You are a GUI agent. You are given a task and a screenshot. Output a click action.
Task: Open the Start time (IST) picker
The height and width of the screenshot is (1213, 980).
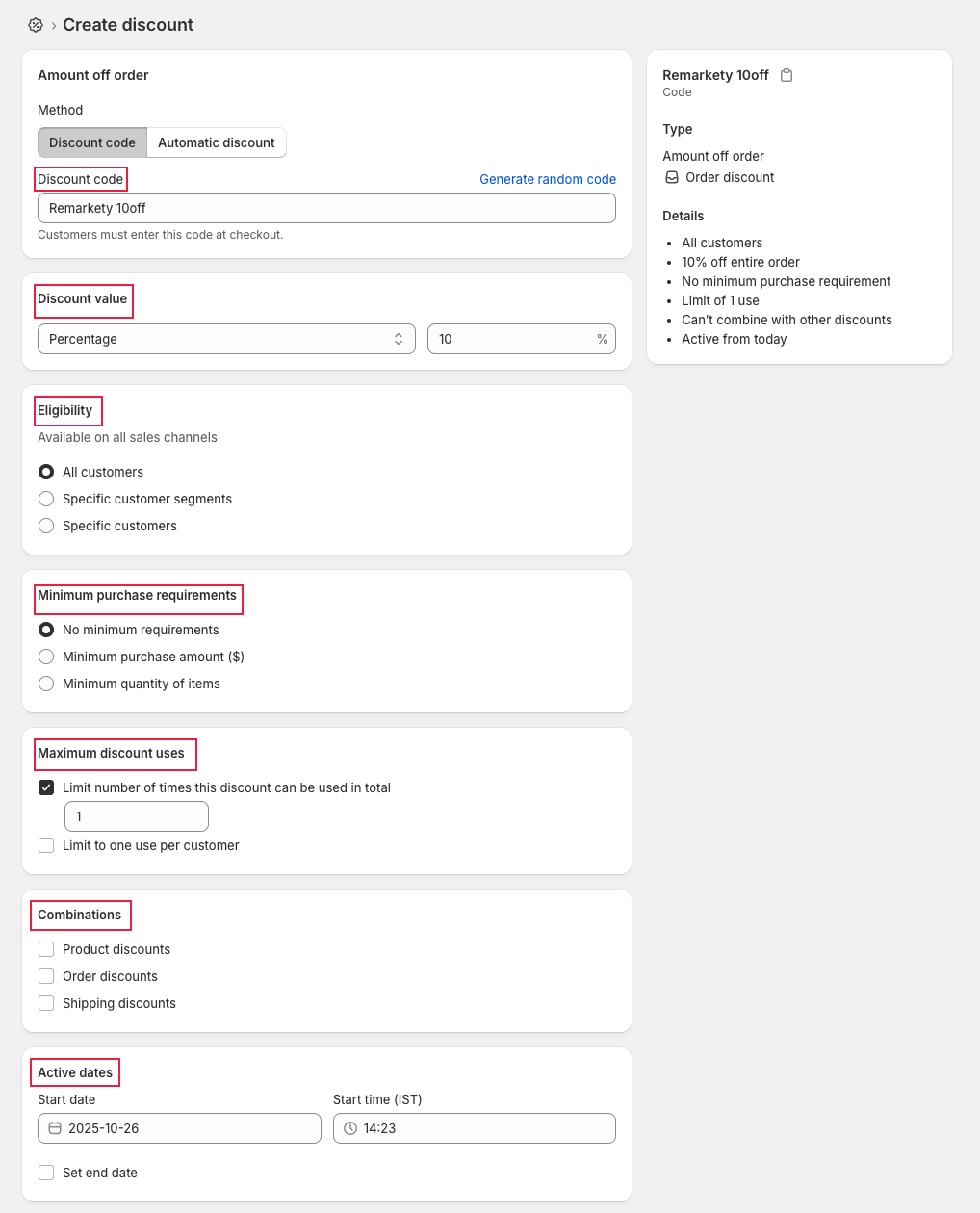(x=475, y=1128)
